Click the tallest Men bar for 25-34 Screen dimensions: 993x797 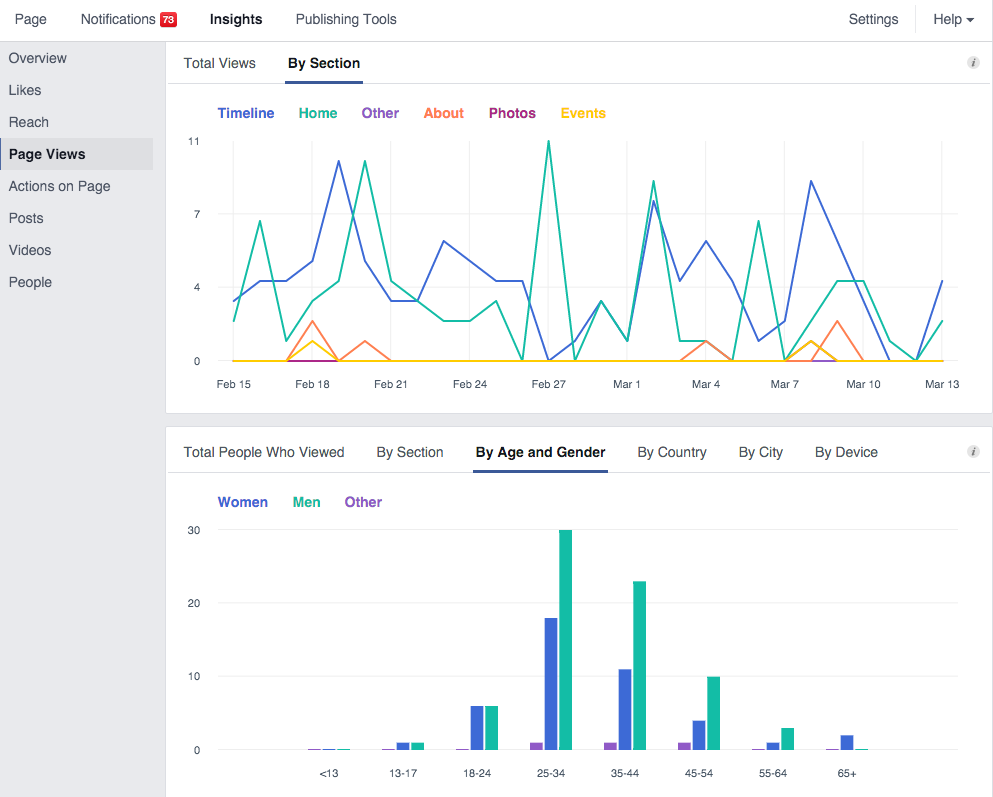pyautogui.click(x=566, y=640)
